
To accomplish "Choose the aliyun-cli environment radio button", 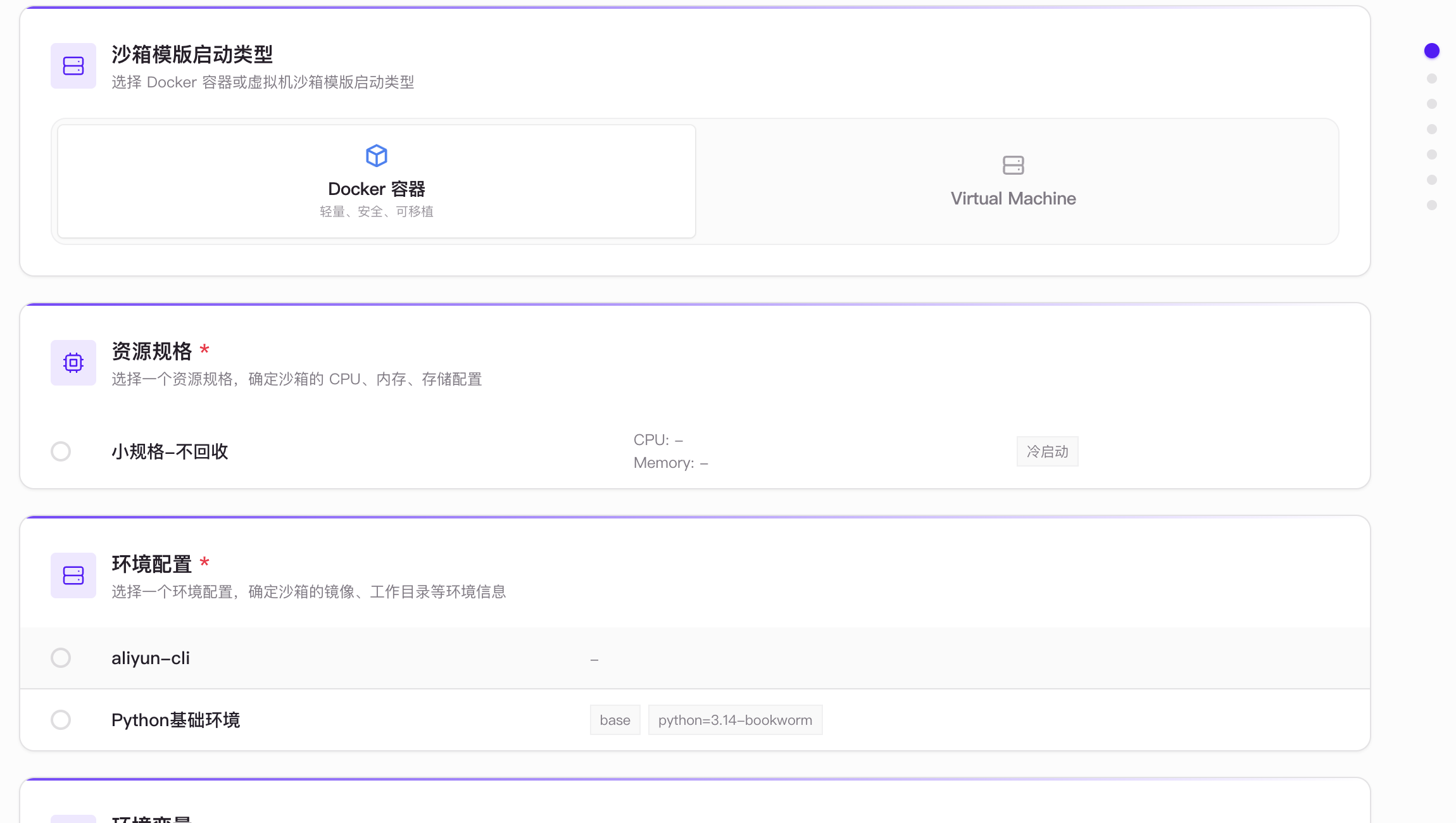I will [x=61, y=658].
